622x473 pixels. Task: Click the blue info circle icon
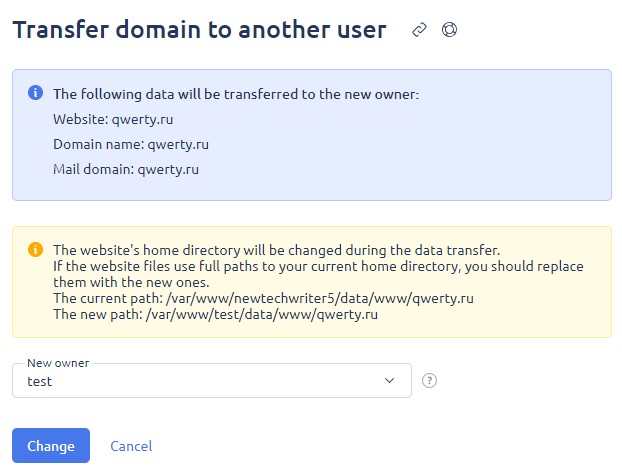(x=35, y=93)
